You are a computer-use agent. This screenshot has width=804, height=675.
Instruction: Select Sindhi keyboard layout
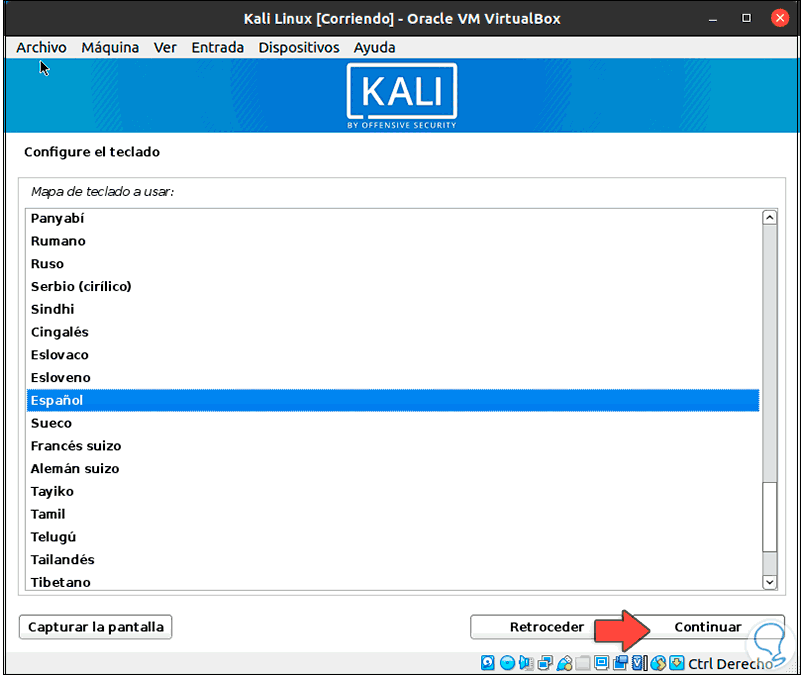pos(393,309)
